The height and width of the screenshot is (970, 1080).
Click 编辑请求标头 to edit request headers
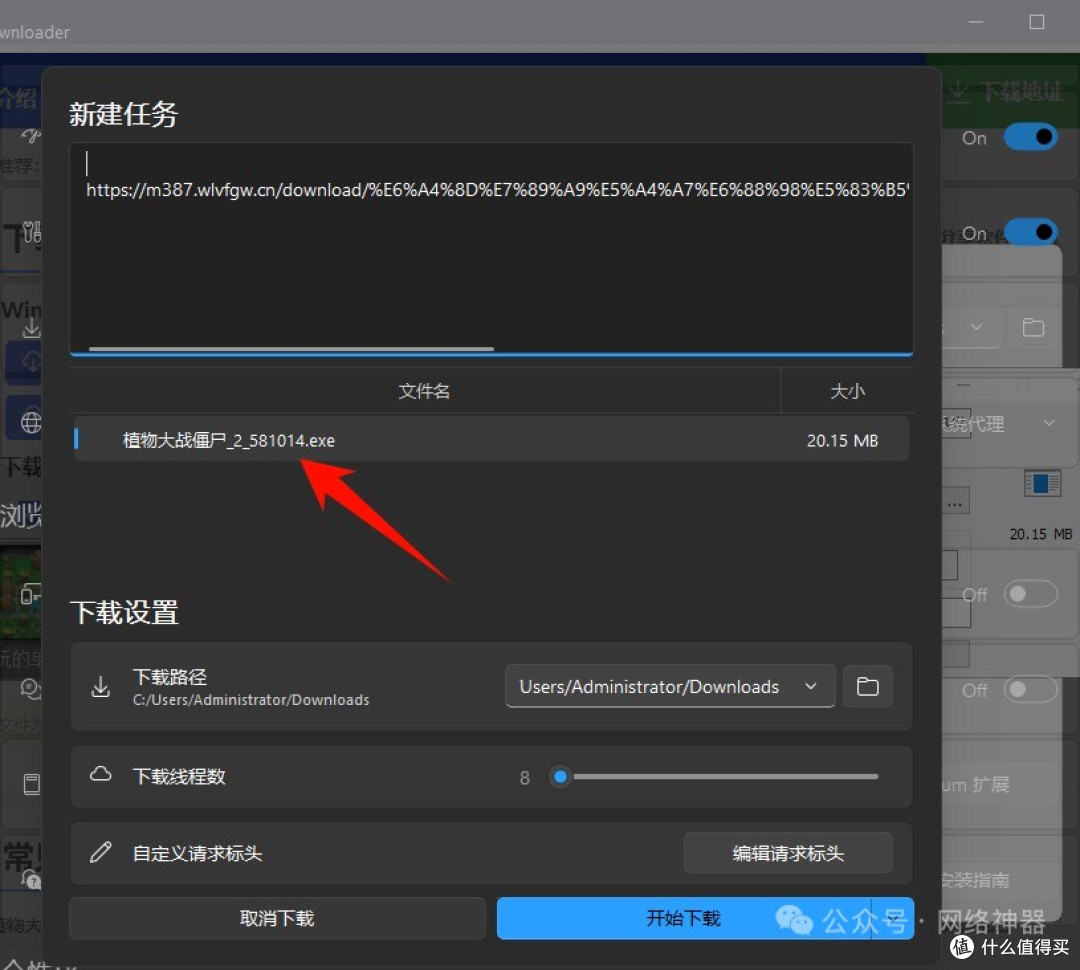click(789, 852)
